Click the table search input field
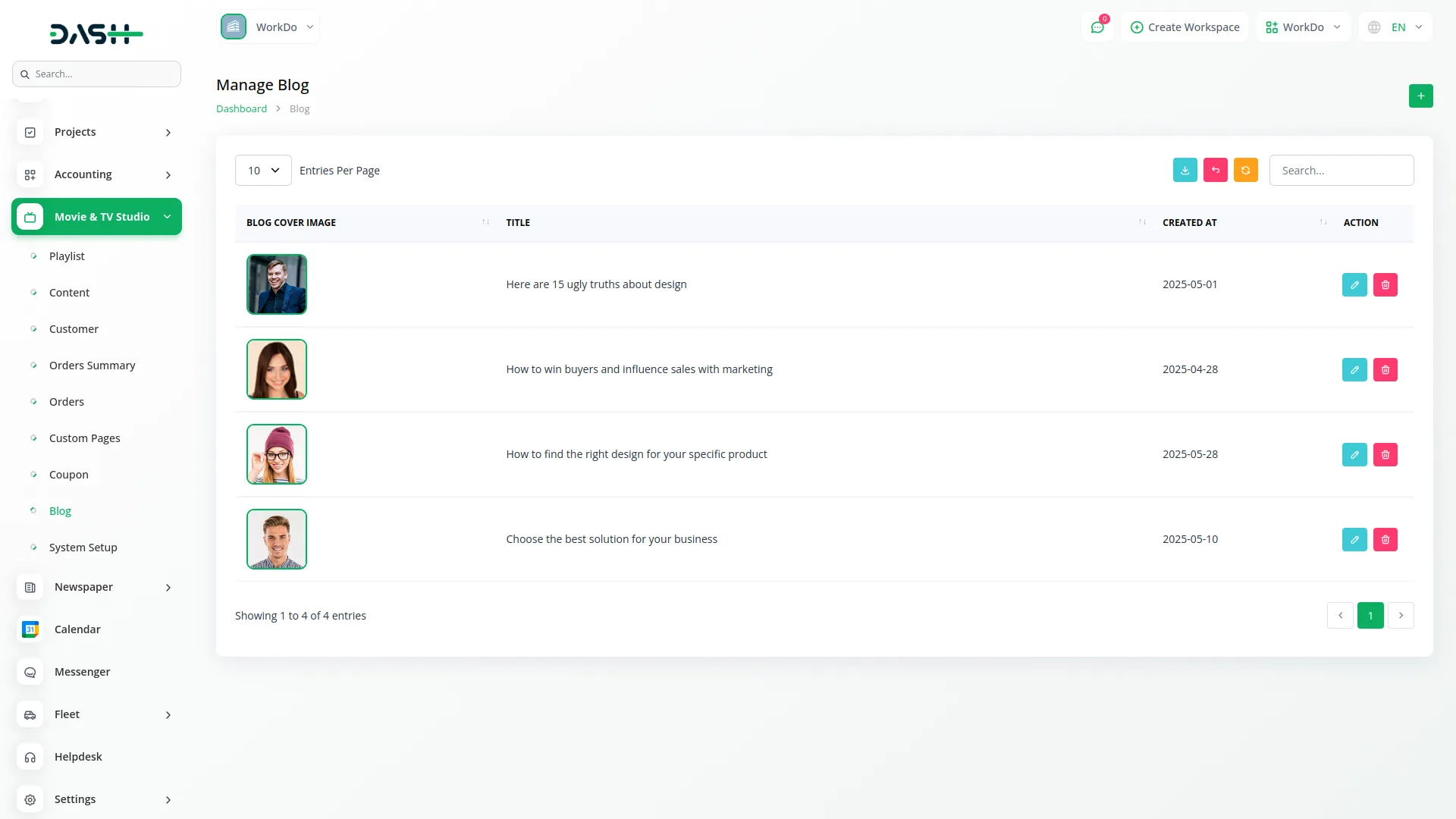 (1341, 171)
